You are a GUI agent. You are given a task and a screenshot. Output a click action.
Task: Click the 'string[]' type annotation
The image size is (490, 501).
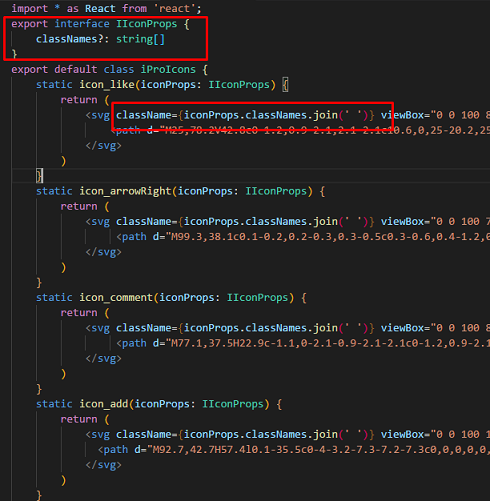(140, 39)
